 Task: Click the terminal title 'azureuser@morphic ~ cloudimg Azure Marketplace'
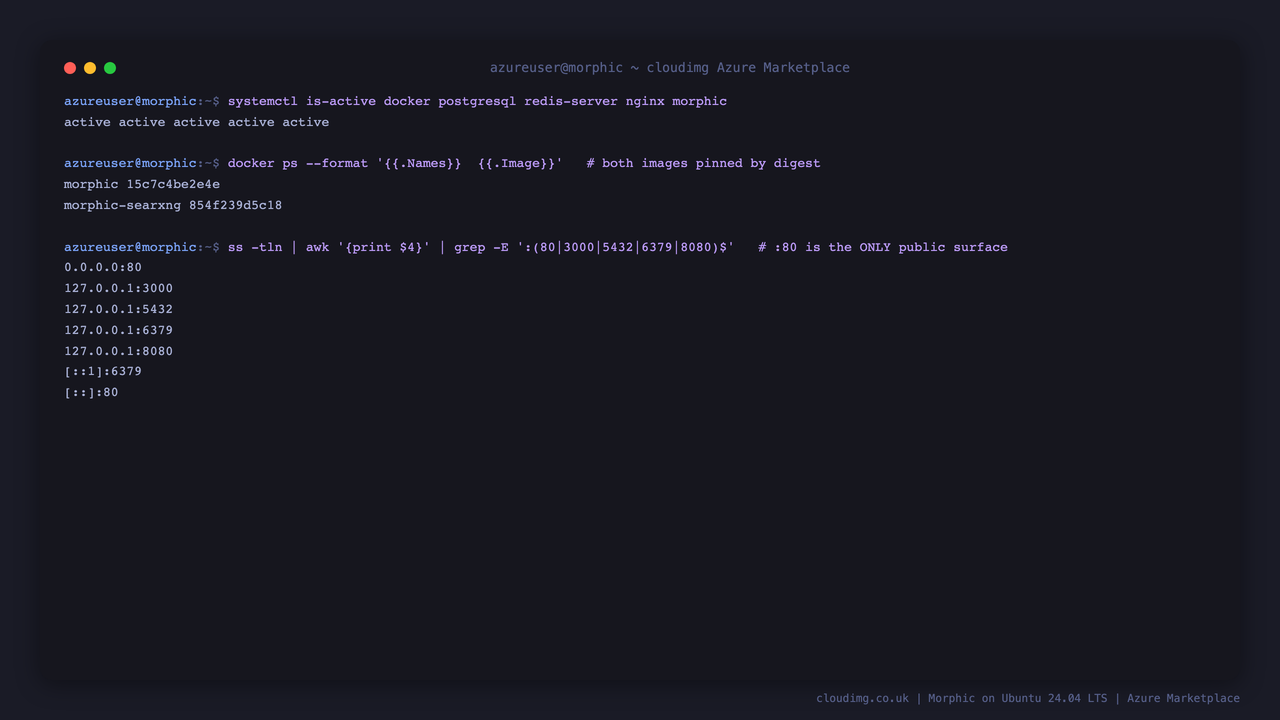pyautogui.click(x=670, y=68)
